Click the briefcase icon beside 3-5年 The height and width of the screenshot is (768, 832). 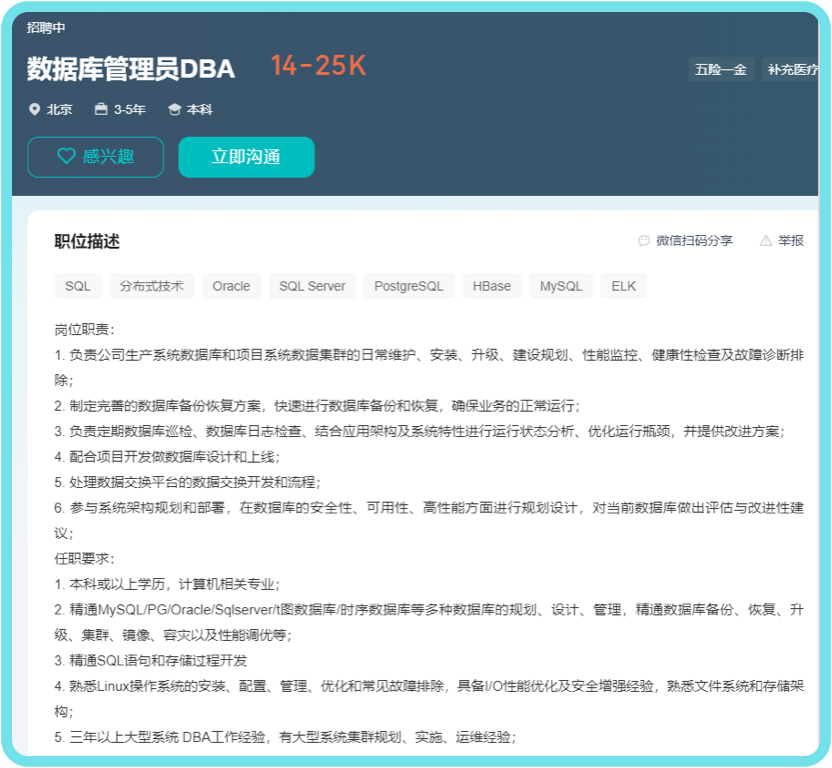(x=101, y=109)
